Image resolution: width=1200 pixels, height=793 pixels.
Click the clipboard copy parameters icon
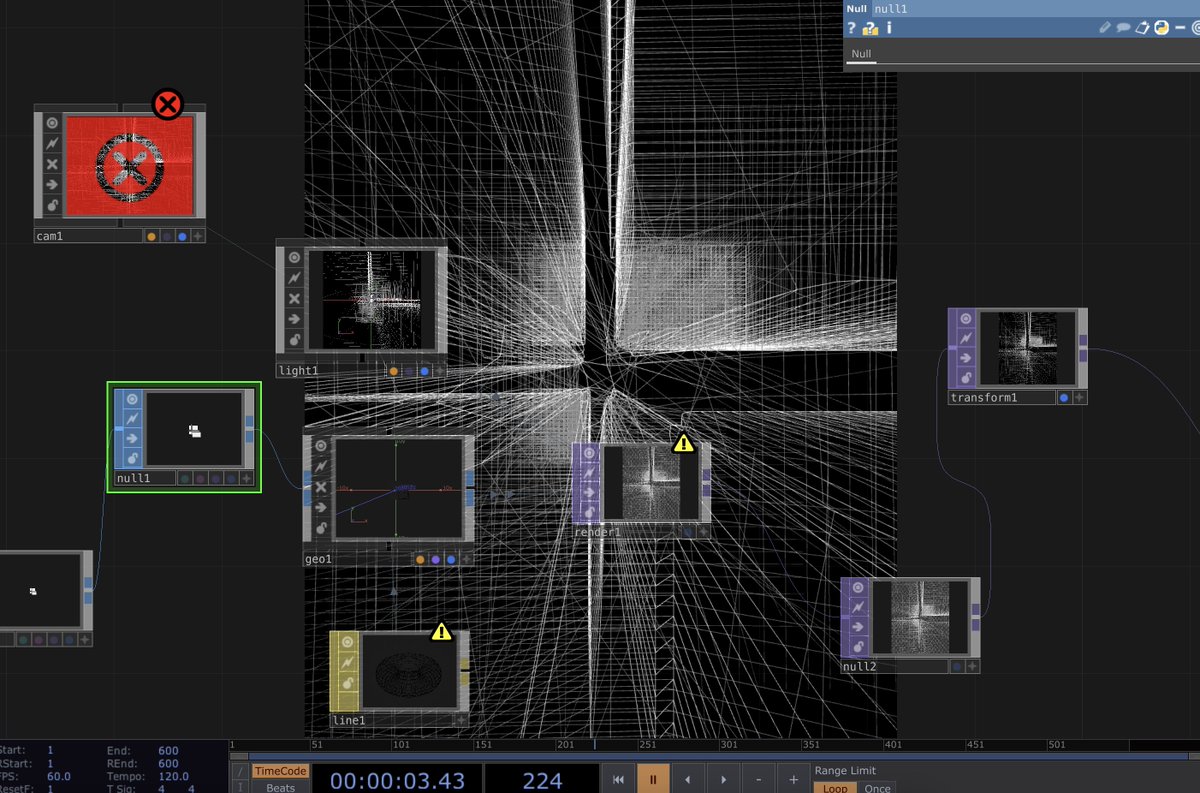click(x=1142, y=28)
